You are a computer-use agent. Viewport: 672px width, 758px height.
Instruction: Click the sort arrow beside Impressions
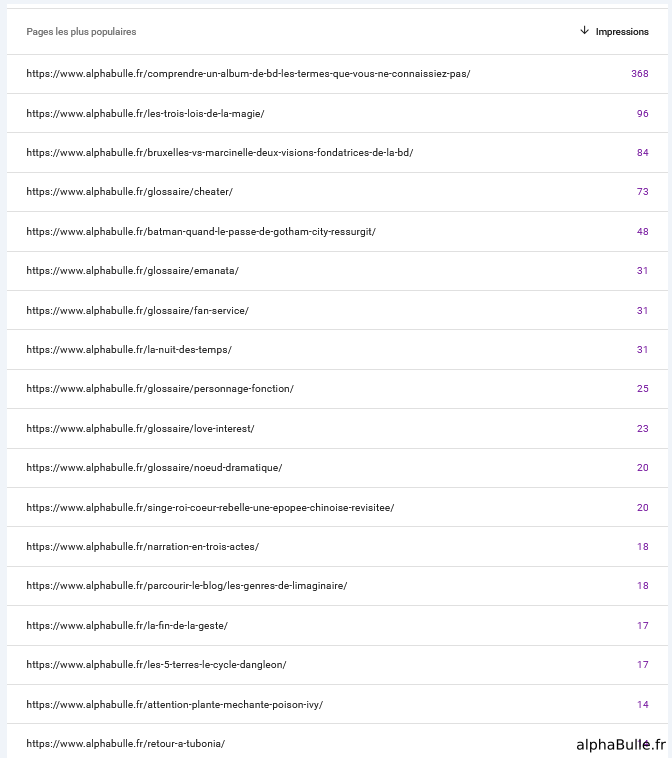(584, 30)
